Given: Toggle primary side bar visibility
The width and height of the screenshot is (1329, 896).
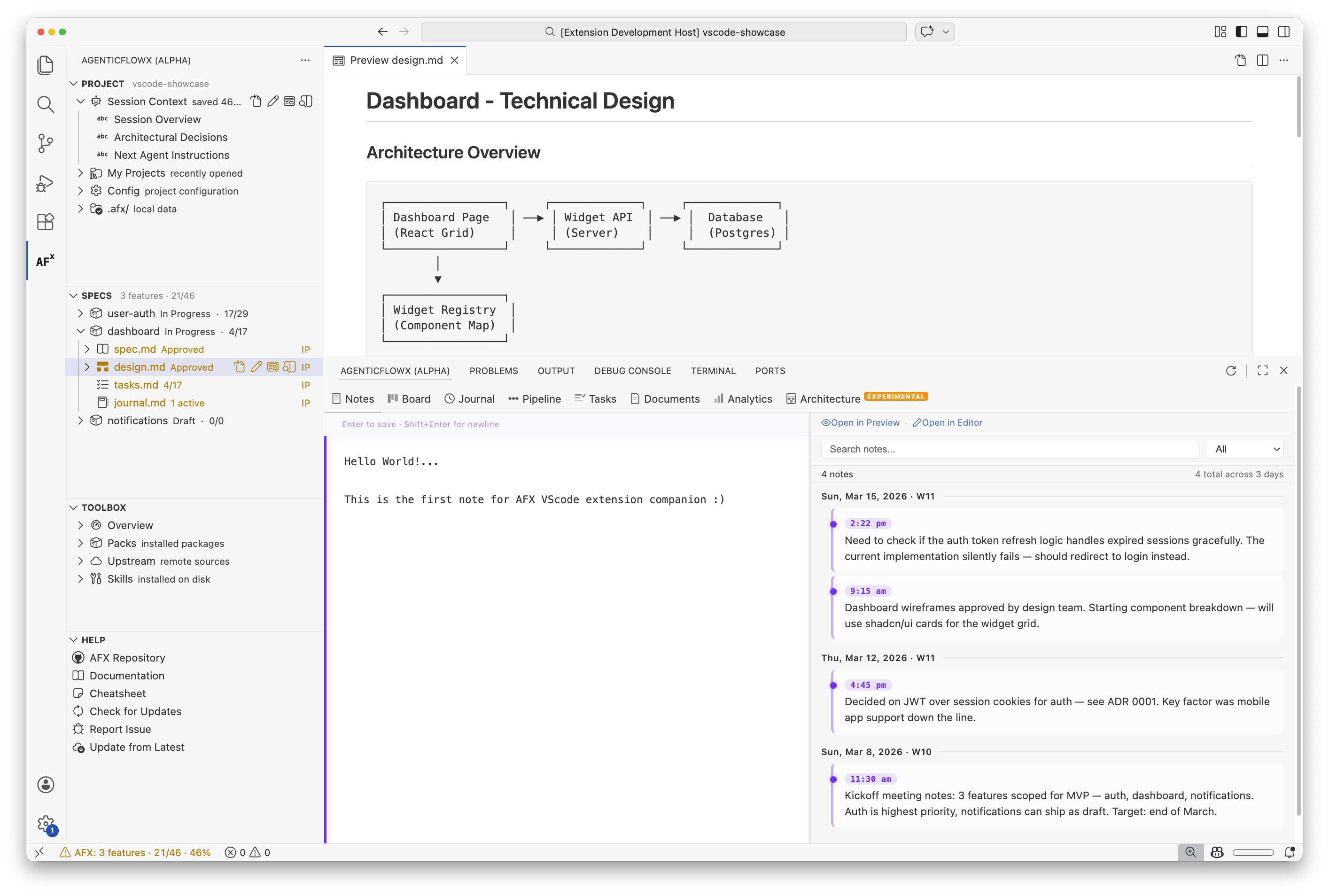Looking at the screenshot, I should pos(1241,32).
